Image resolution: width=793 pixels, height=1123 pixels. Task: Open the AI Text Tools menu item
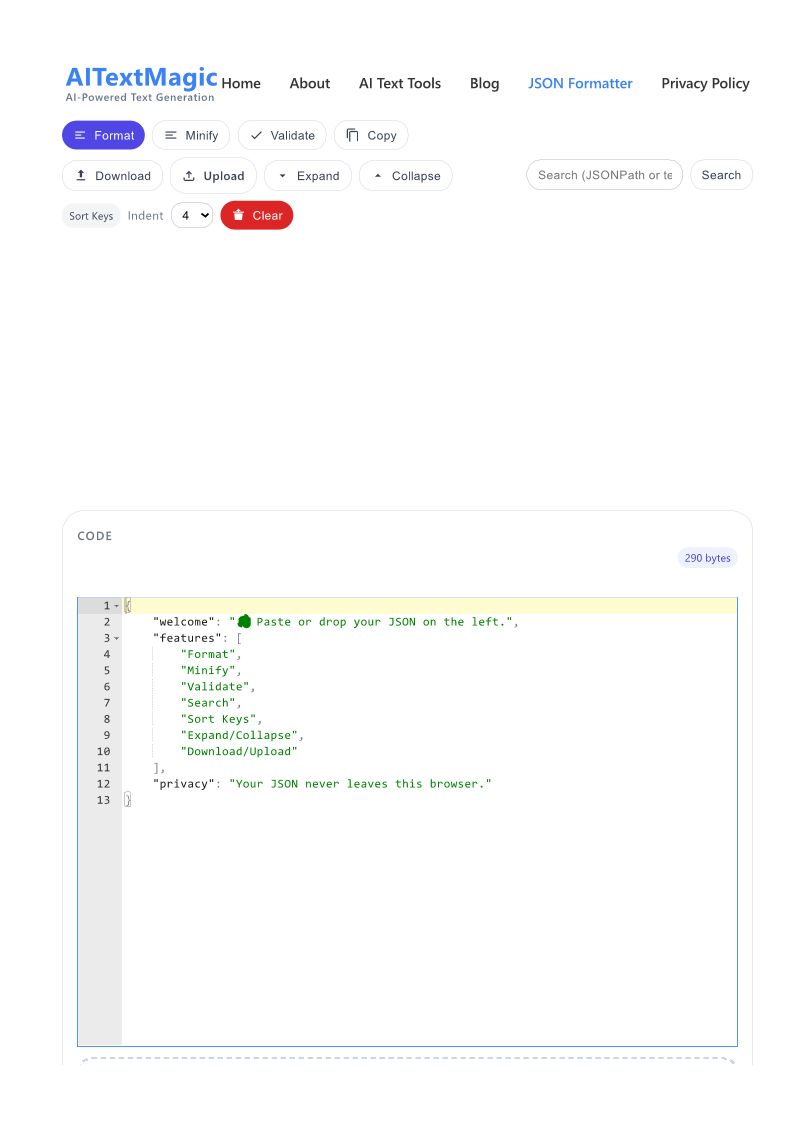pos(400,84)
